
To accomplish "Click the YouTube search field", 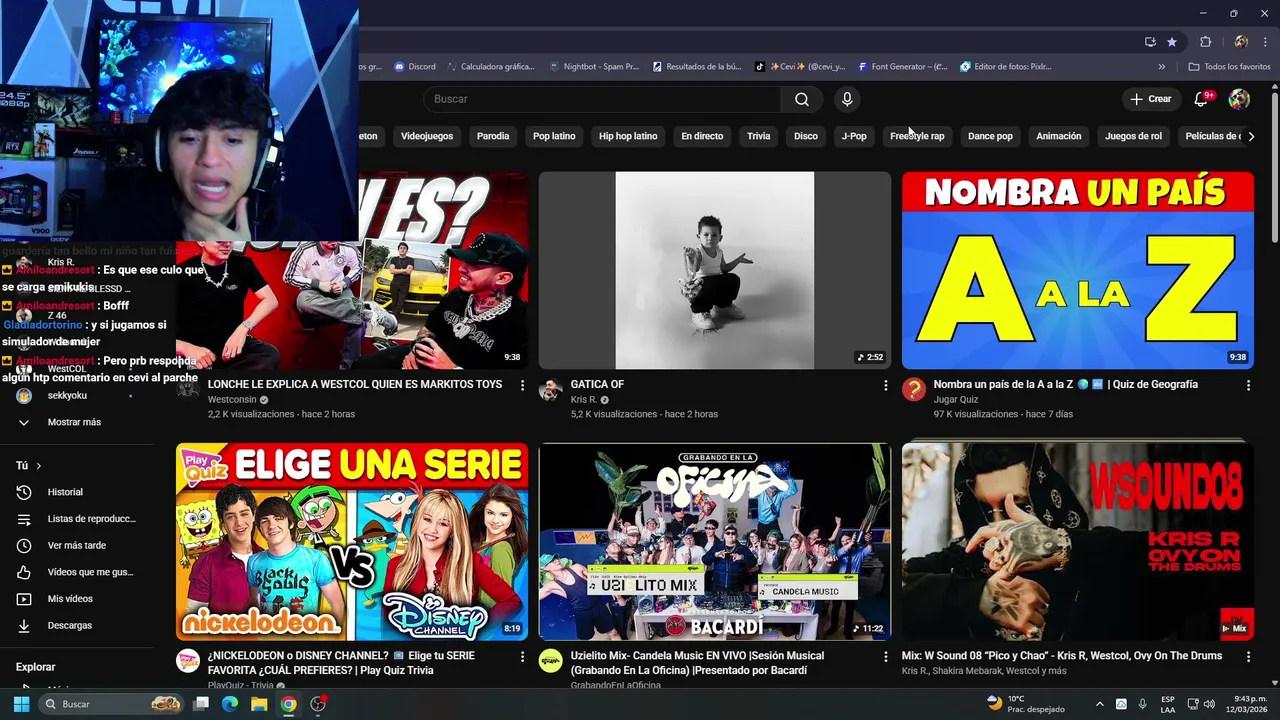I will coord(604,99).
